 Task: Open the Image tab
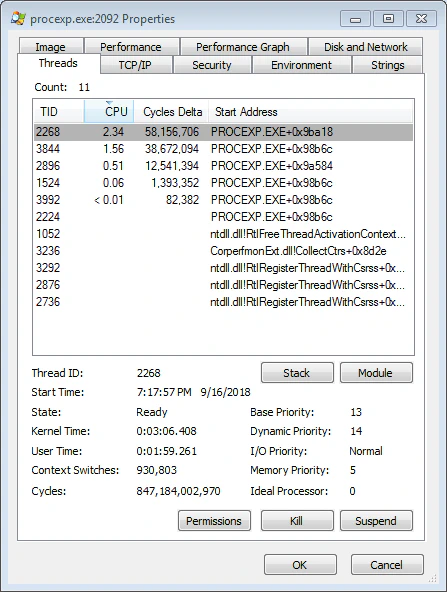pyautogui.click(x=51, y=47)
